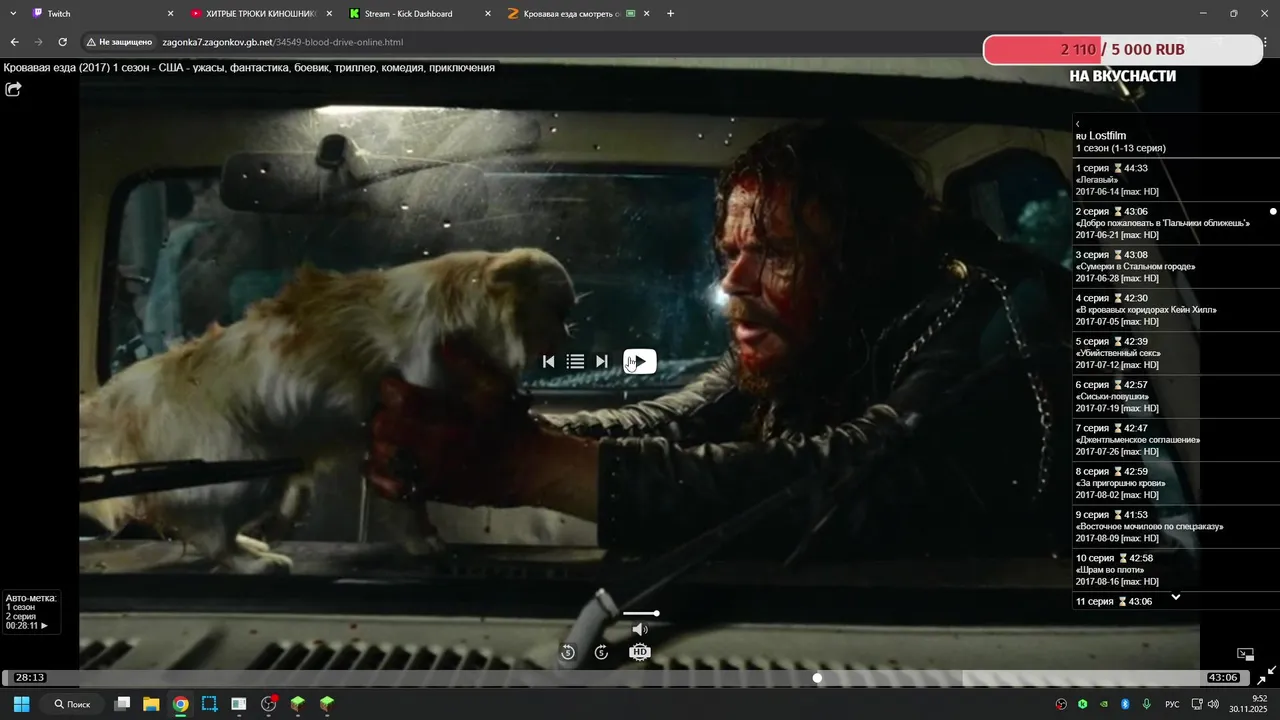Click the taskbar Поиск search box

click(72, 704)
